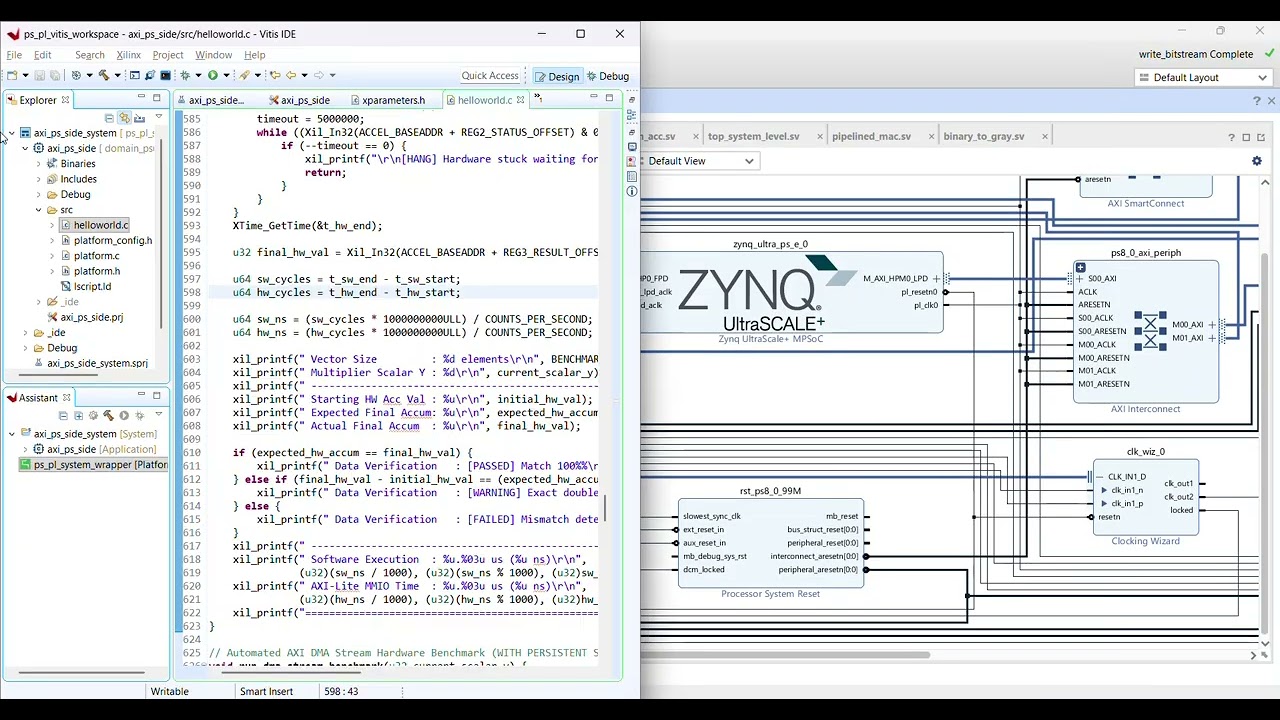This screenshot has width=1280, height=720.
Task: Open the Default View dropdown in Vivado
Action: (700, 161)
